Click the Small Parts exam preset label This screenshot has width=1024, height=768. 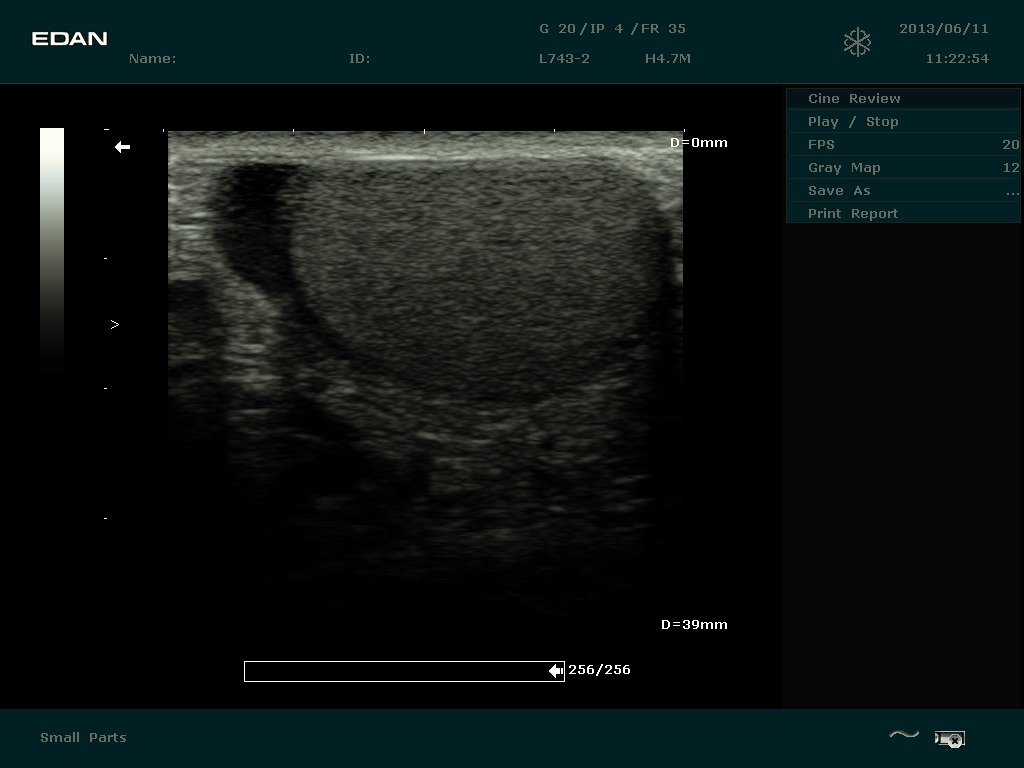pyautogui.click(x=83, y=737)
